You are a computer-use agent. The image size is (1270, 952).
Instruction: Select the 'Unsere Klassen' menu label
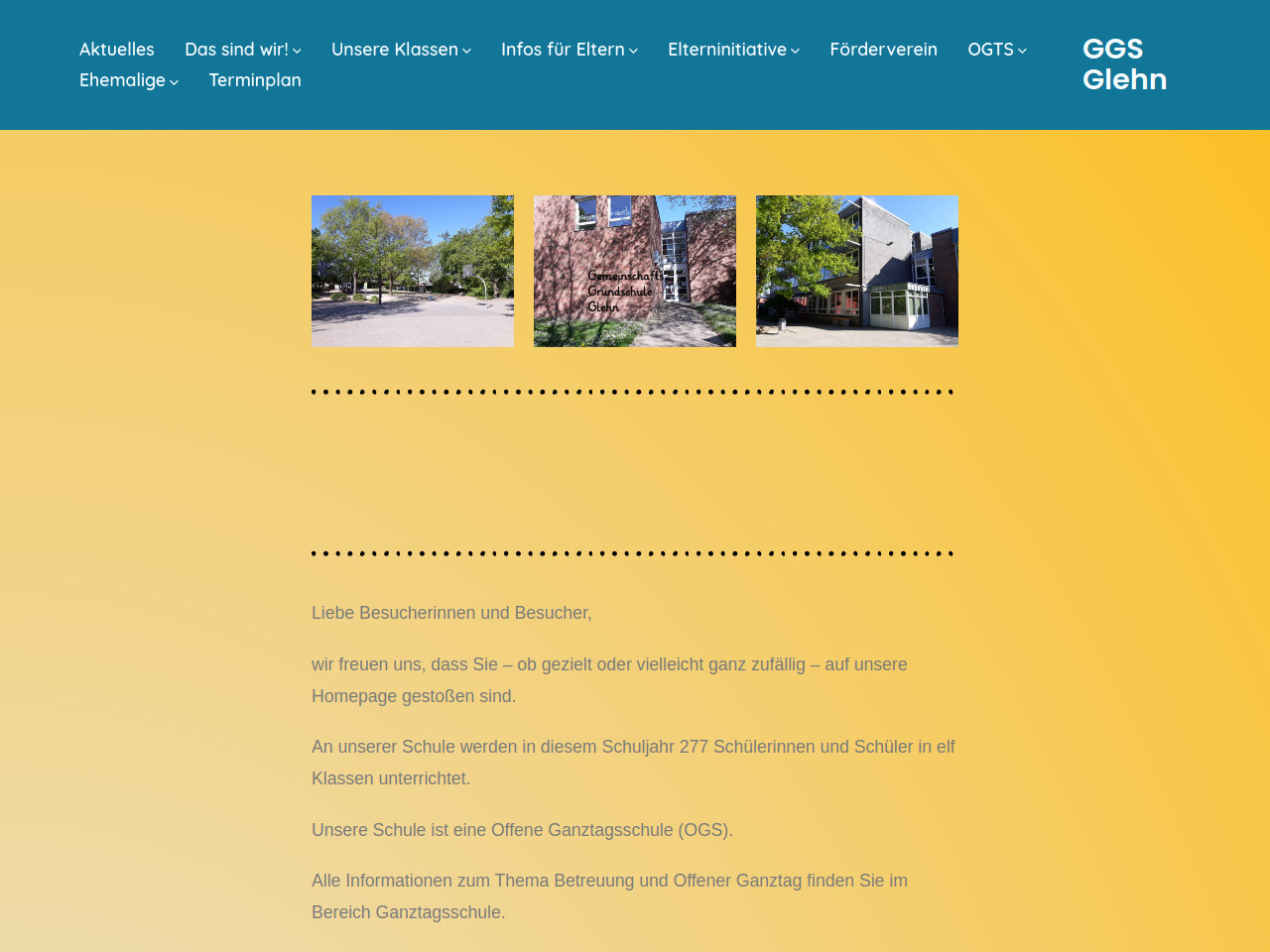pyautogui.click(x=394, y=50)
